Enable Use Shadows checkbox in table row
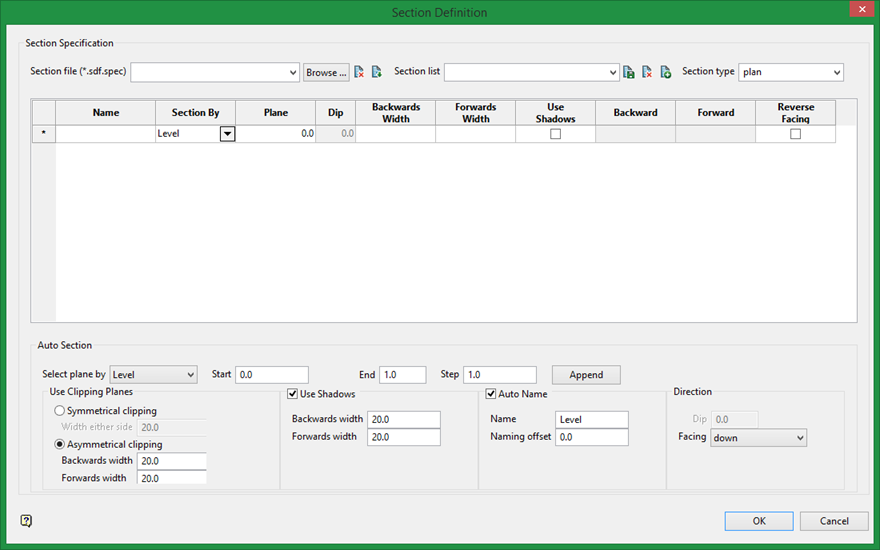The height and width of the screenshot is (550, 880). pos(556,134)
